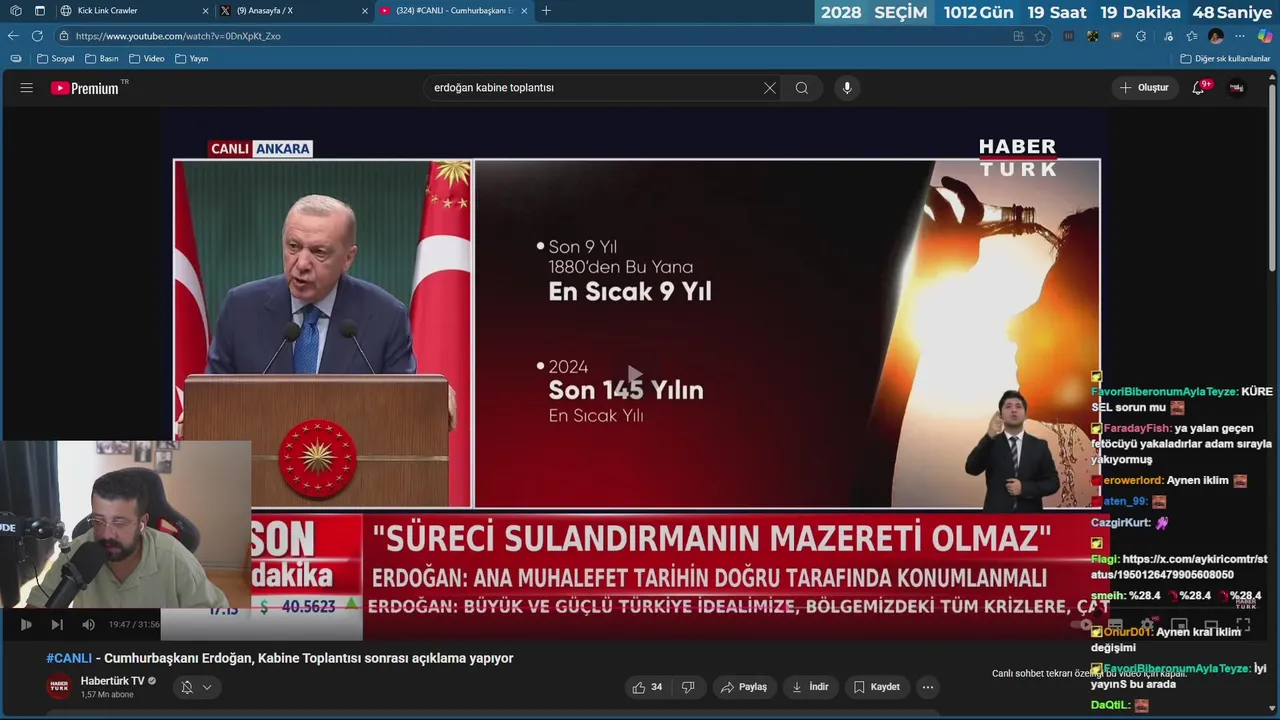Image resolution: width=1280 pixels, height=720 pixels.
Task: Reload the page with the refresh icon
Action: click(37, 36)
